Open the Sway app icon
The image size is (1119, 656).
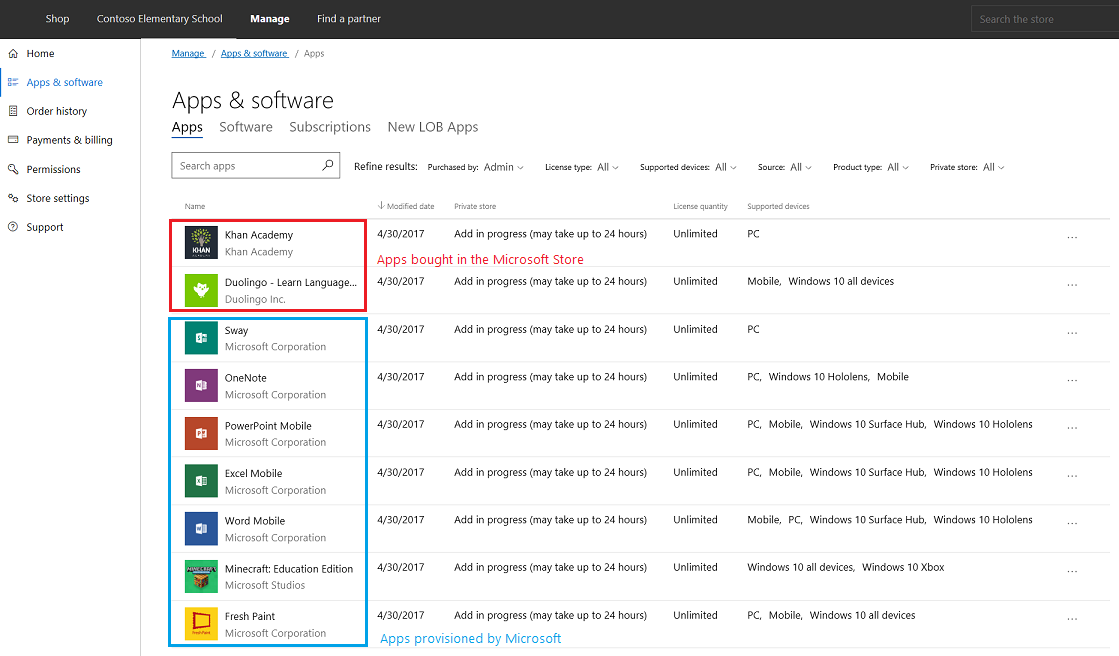tap(201, 338)
